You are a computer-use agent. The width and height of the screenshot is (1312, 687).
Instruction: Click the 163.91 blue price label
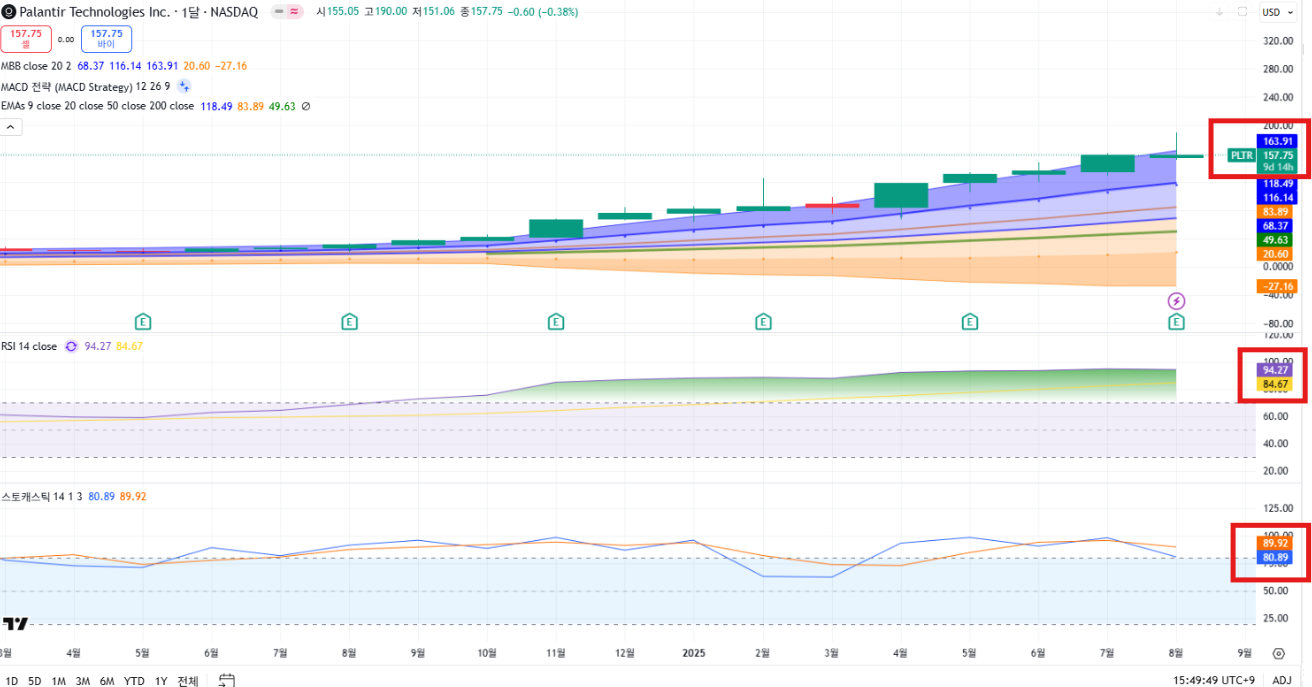tap(1278, 142)
